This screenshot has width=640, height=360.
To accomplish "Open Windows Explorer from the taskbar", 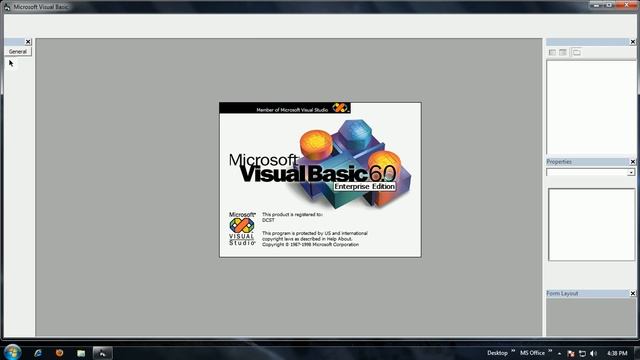I will (81, 353).
